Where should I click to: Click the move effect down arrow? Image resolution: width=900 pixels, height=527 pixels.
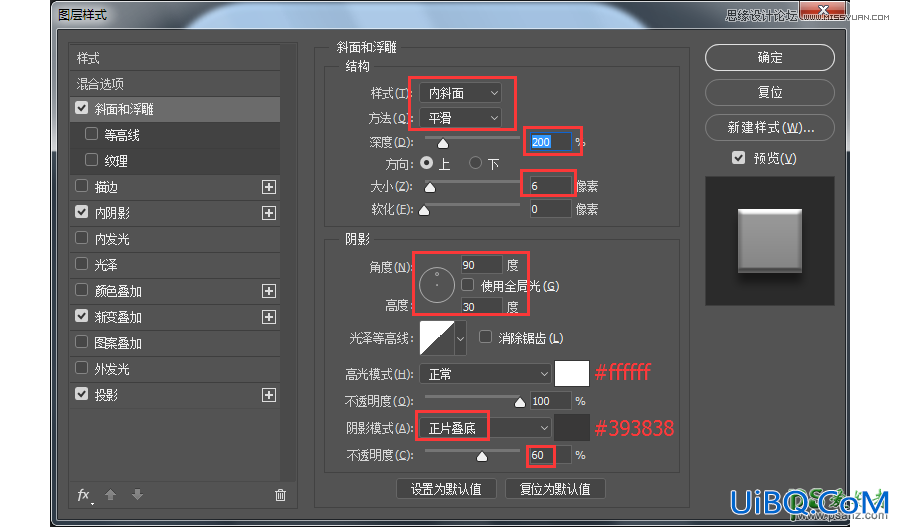[x=137, y=495]
